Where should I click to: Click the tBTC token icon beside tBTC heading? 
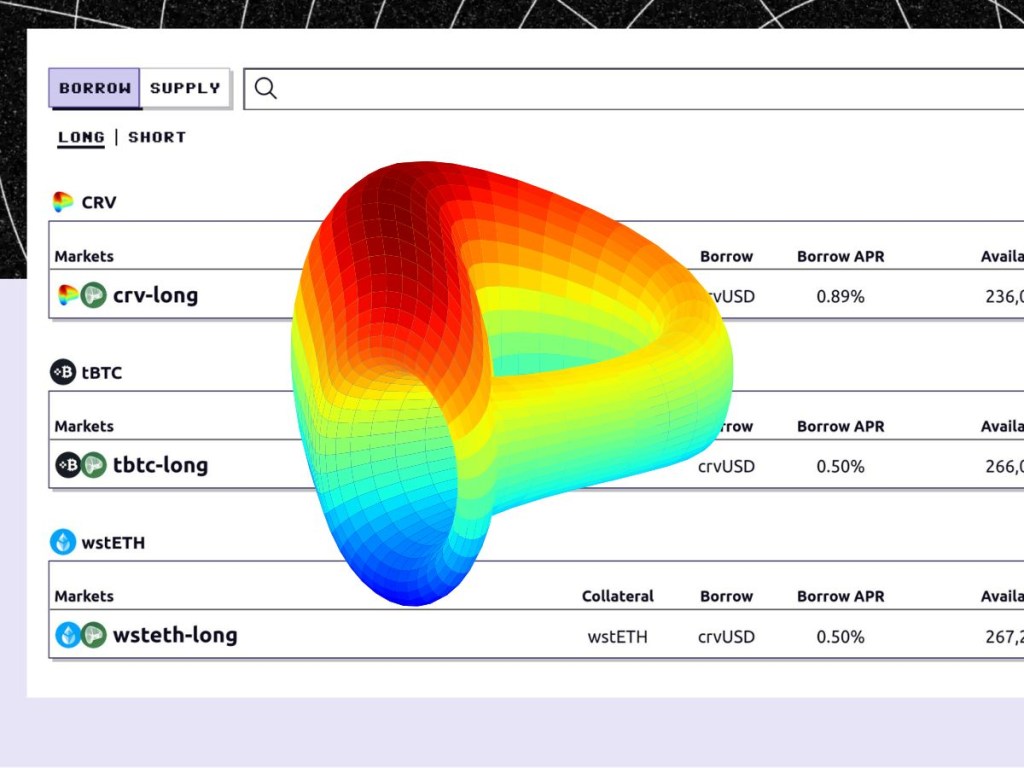click(62, 372)
